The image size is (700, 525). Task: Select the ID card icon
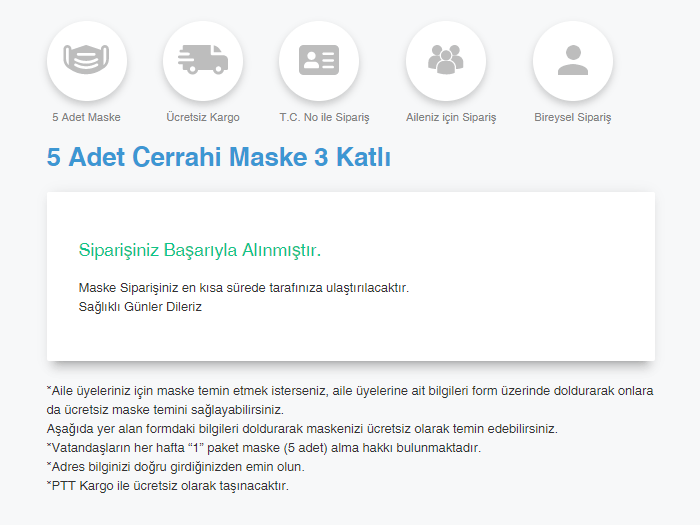tap(319, 60)
